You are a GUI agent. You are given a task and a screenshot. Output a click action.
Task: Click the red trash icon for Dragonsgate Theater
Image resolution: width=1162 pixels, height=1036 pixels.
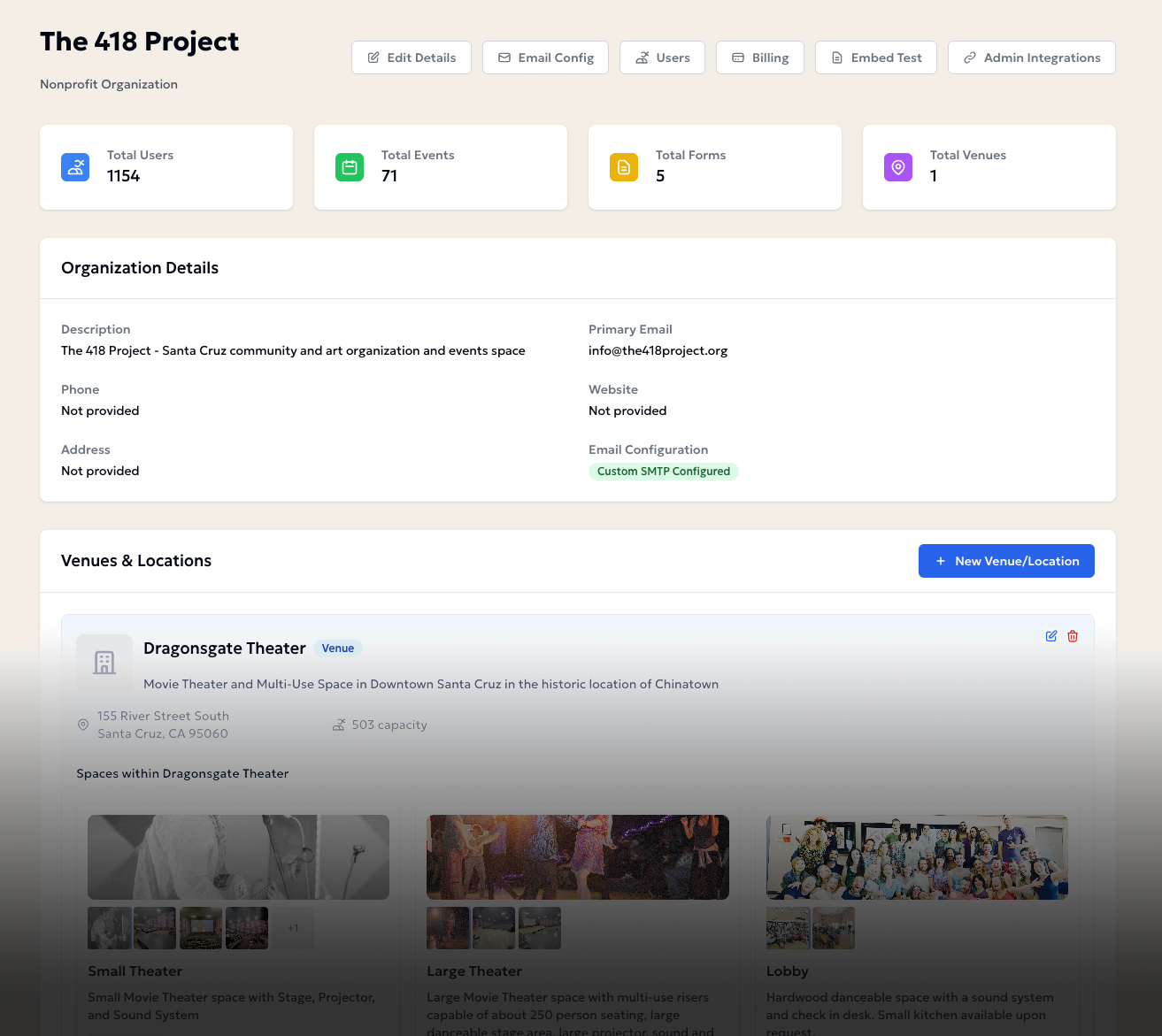coord(1073,636)
